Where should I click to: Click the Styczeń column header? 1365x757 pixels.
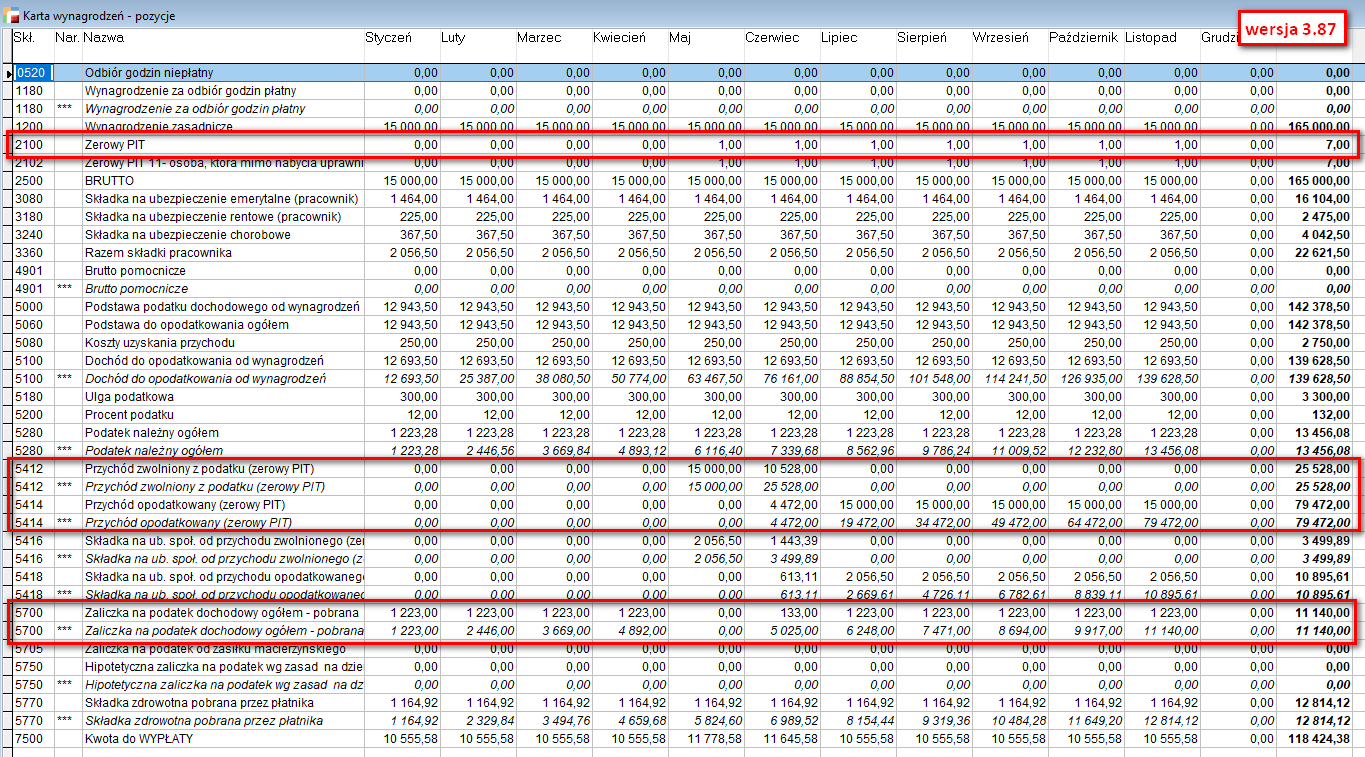(388, 38)
